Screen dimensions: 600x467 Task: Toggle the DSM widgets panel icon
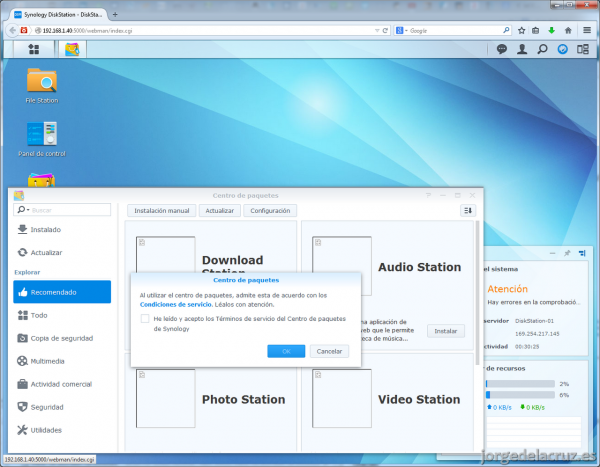(583, 49)
